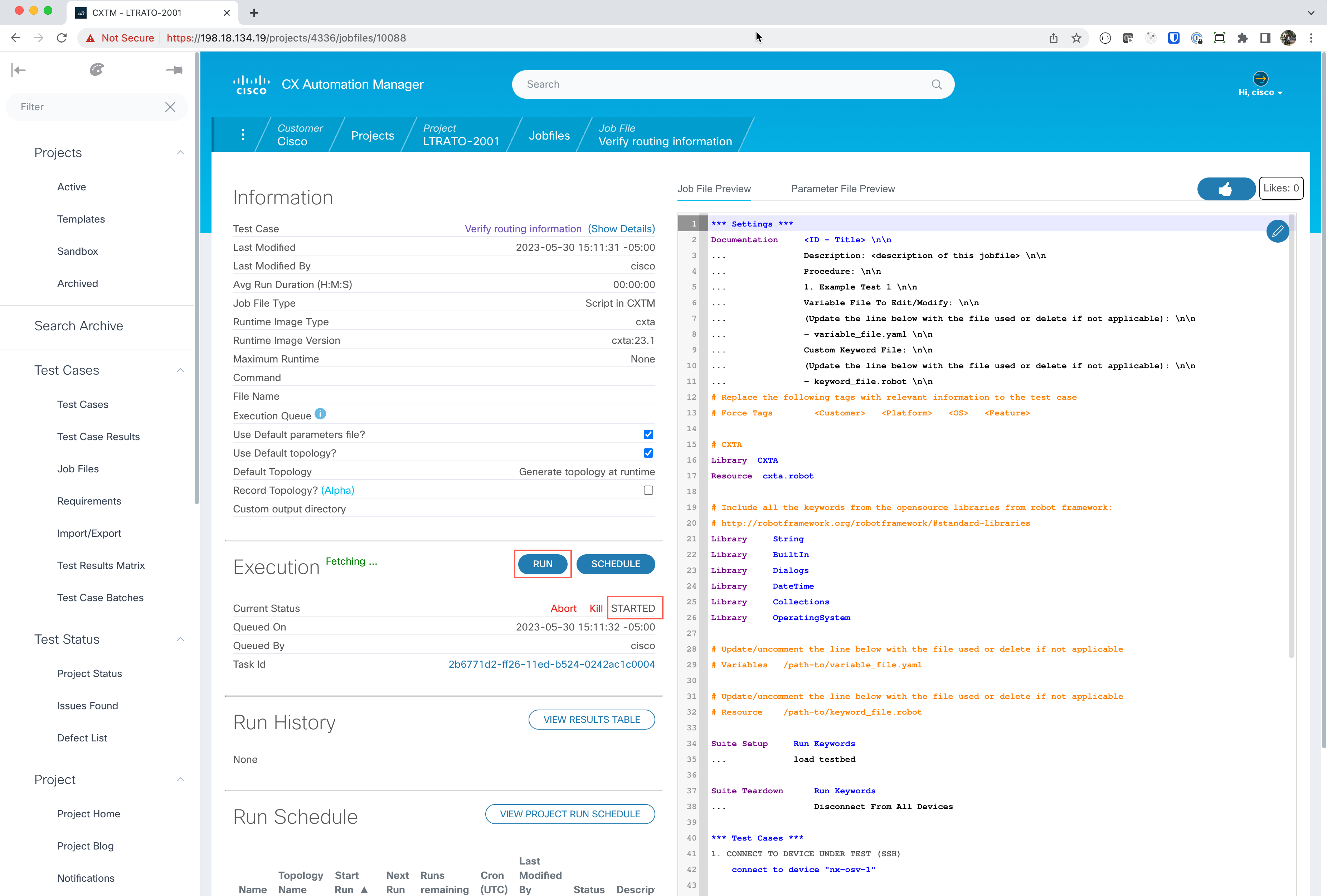Image resolution: width=1327 pixels, height=896 pixels.
Task: Collapse the Test Cases sidebar section
Action: pyautogui.click(x=180, y=370)
